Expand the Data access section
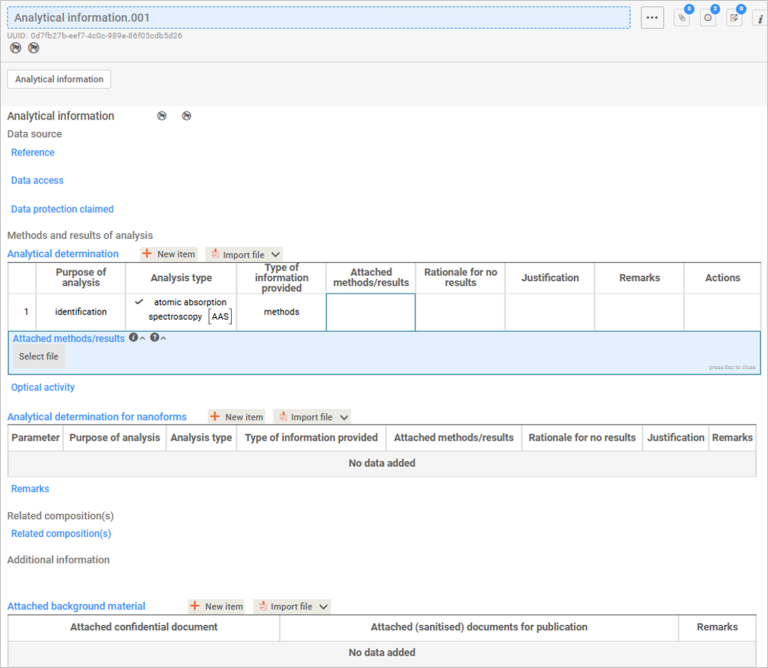 tap(37, 180)
